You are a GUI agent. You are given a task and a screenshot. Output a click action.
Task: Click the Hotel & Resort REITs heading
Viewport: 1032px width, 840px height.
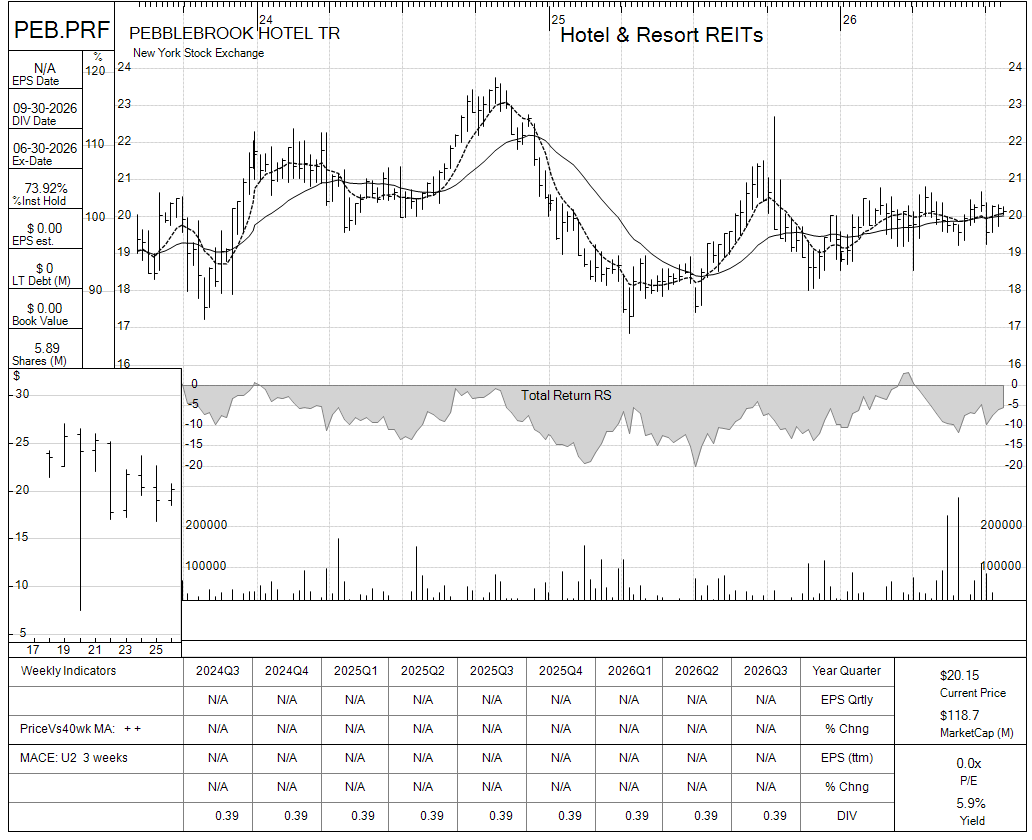click(661, 35)
